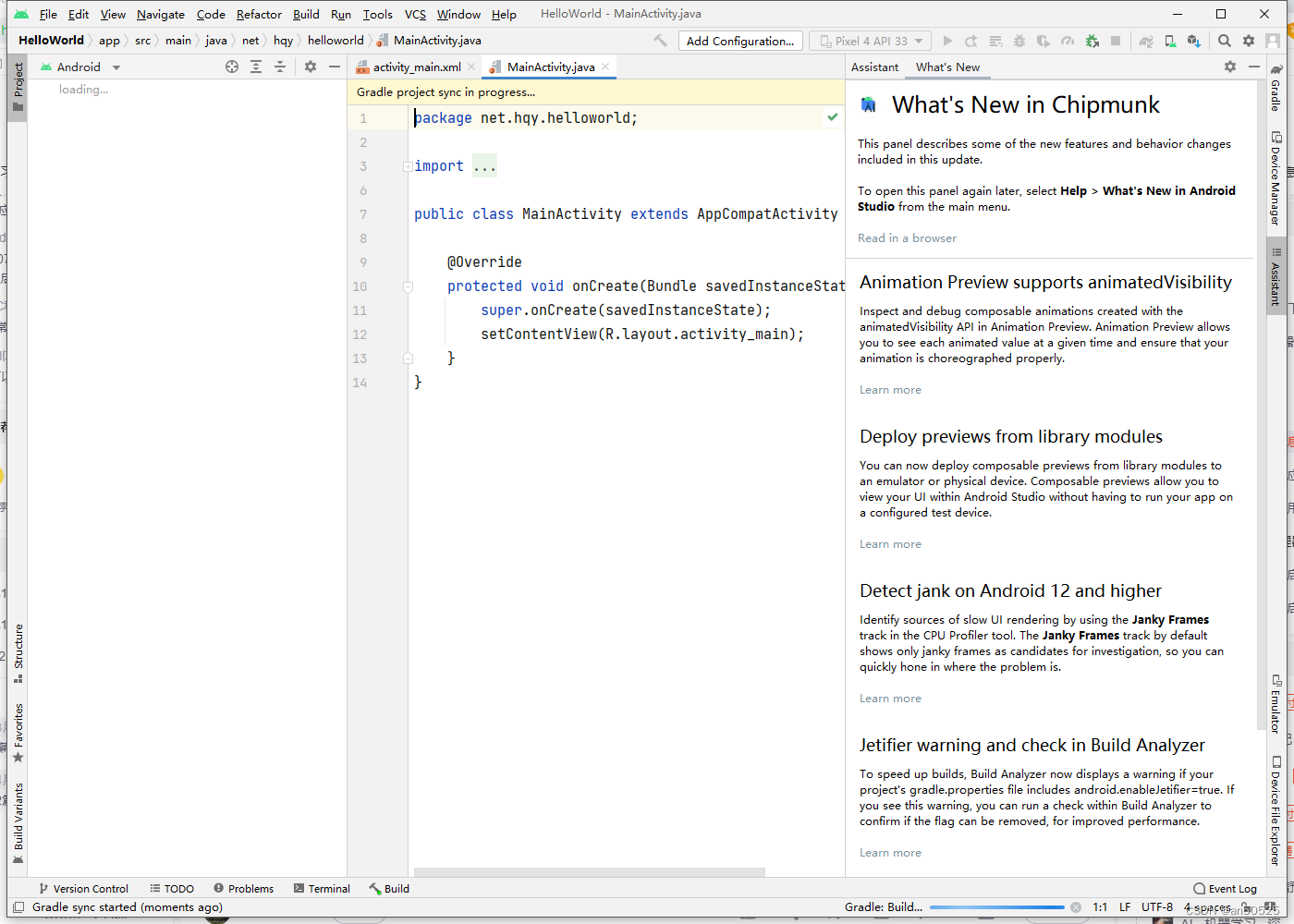
Task: Open the File menu
Action: pyautogui.click(x=48, y=14)
